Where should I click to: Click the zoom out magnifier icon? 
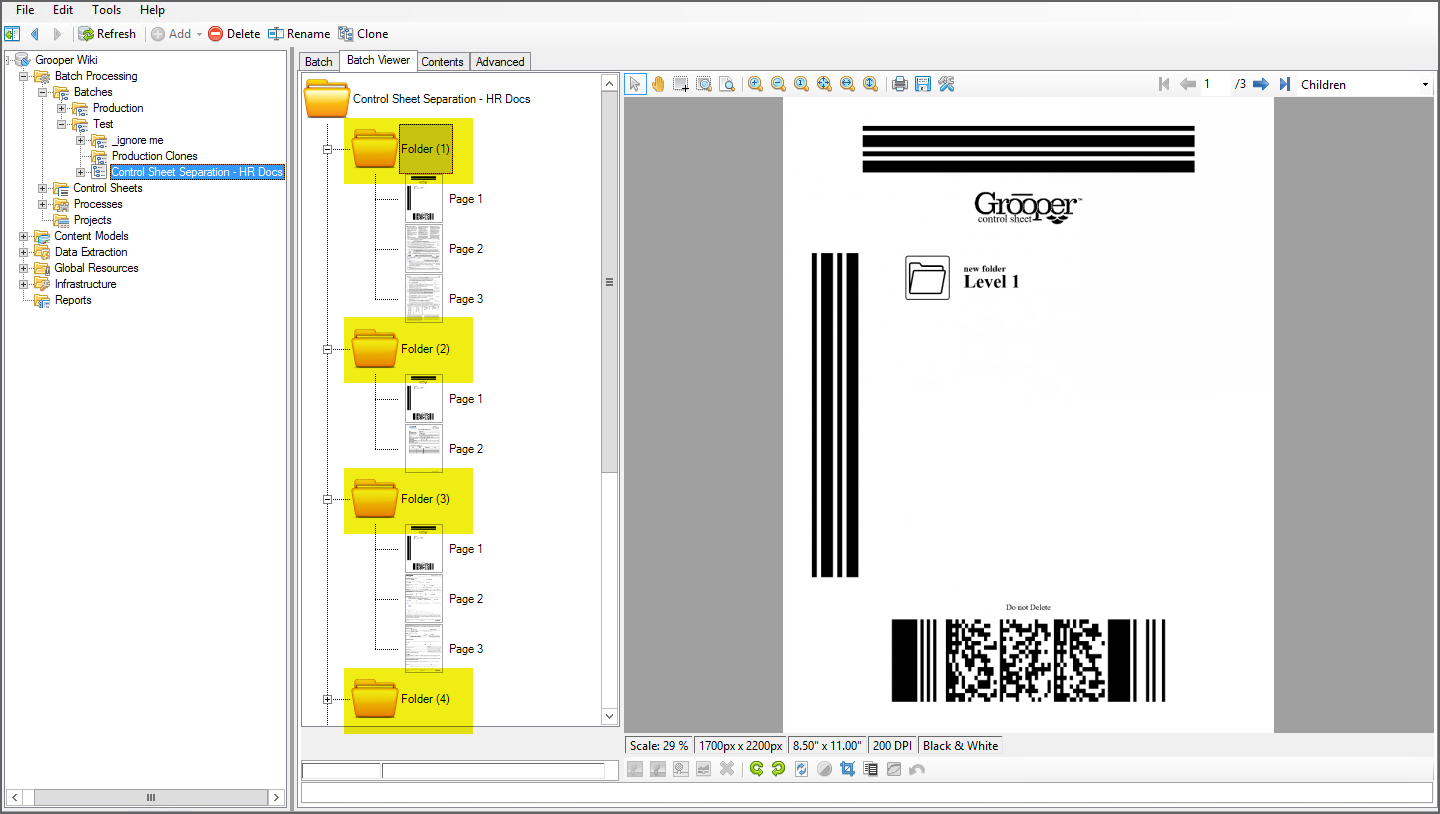click(778, 84)
